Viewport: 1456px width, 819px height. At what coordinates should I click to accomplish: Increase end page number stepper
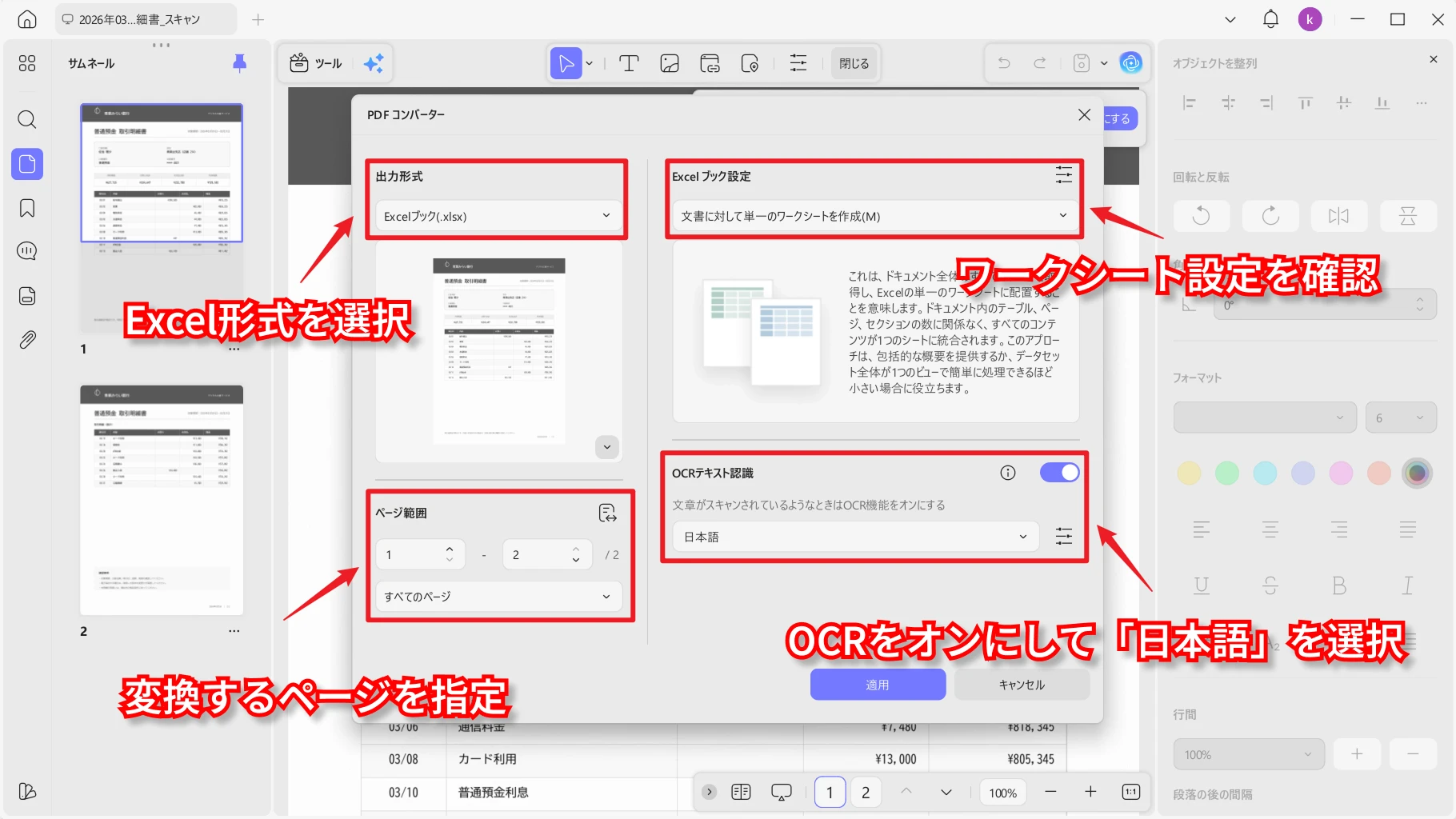click(576, 549)
